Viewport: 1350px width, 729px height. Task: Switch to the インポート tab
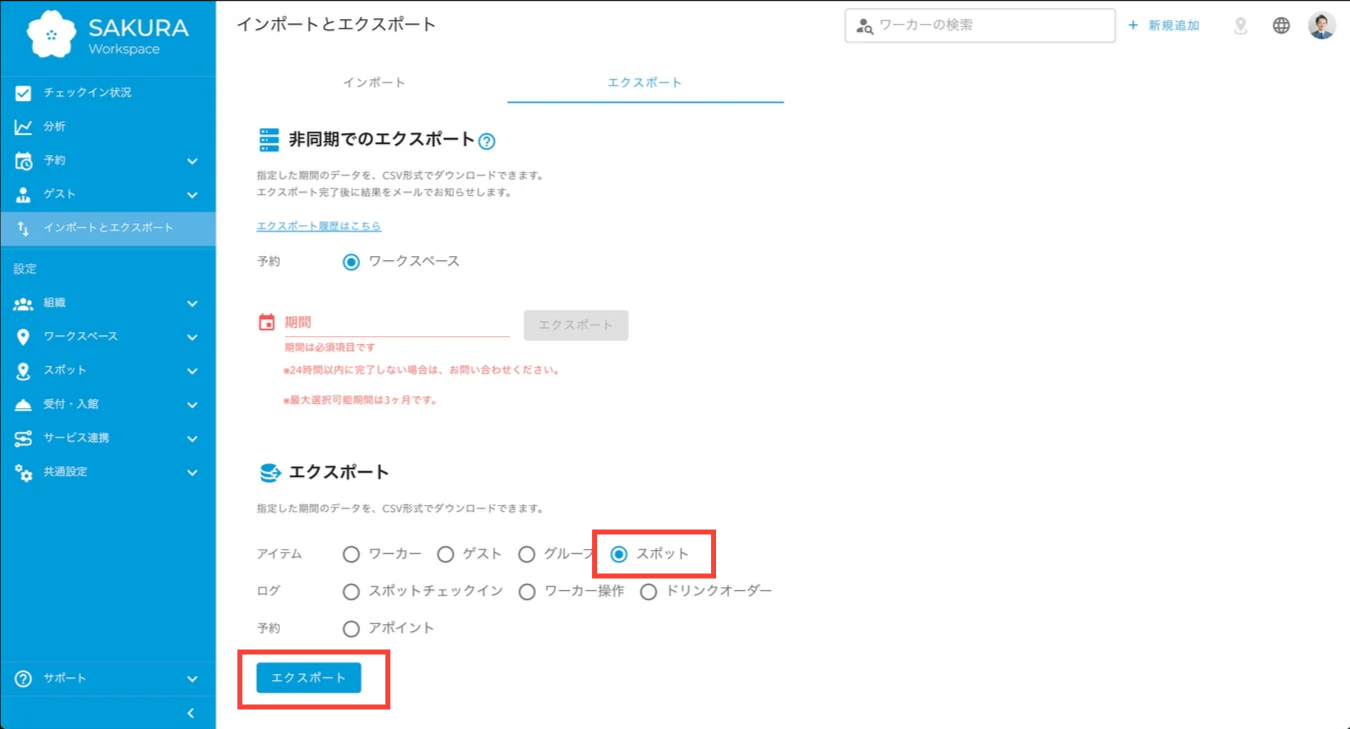pos(374,84)
